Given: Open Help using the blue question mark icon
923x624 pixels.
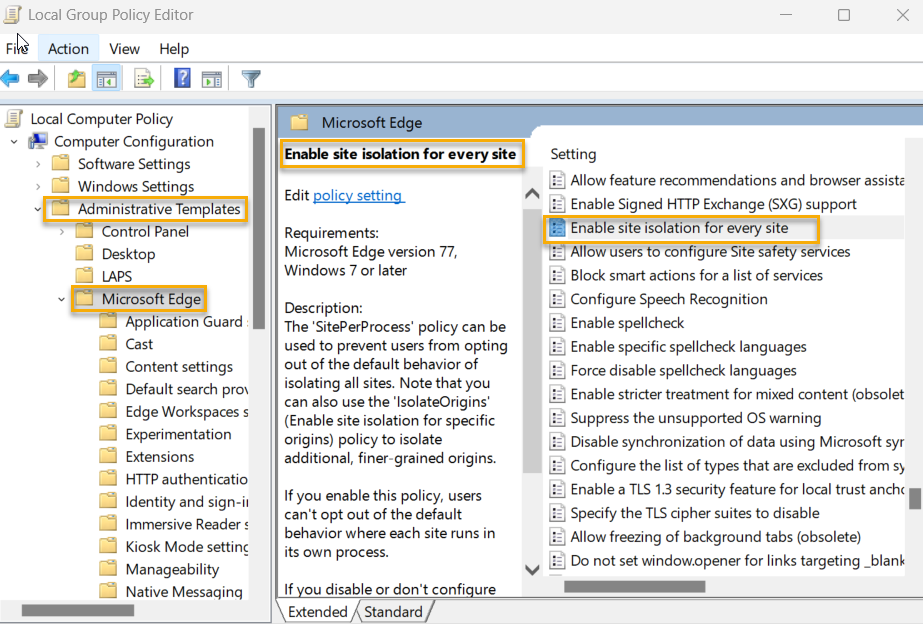Looking at the screenshot, I should 181,78.
